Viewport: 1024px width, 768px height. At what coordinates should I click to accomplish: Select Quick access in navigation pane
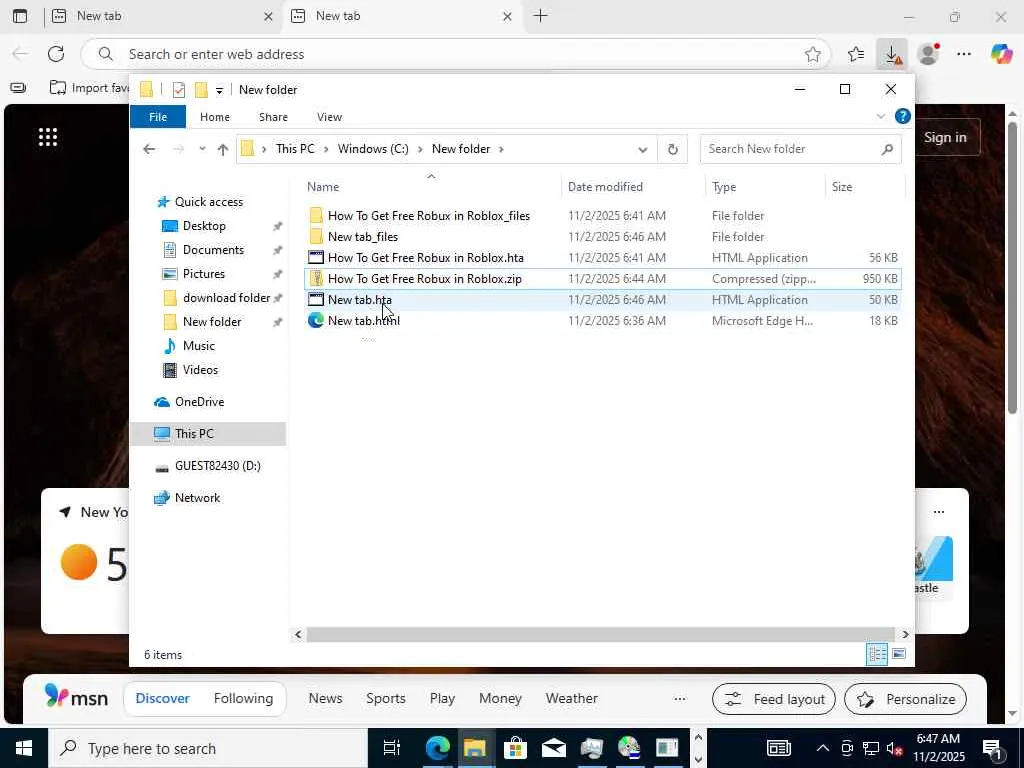tap(208, 202)
